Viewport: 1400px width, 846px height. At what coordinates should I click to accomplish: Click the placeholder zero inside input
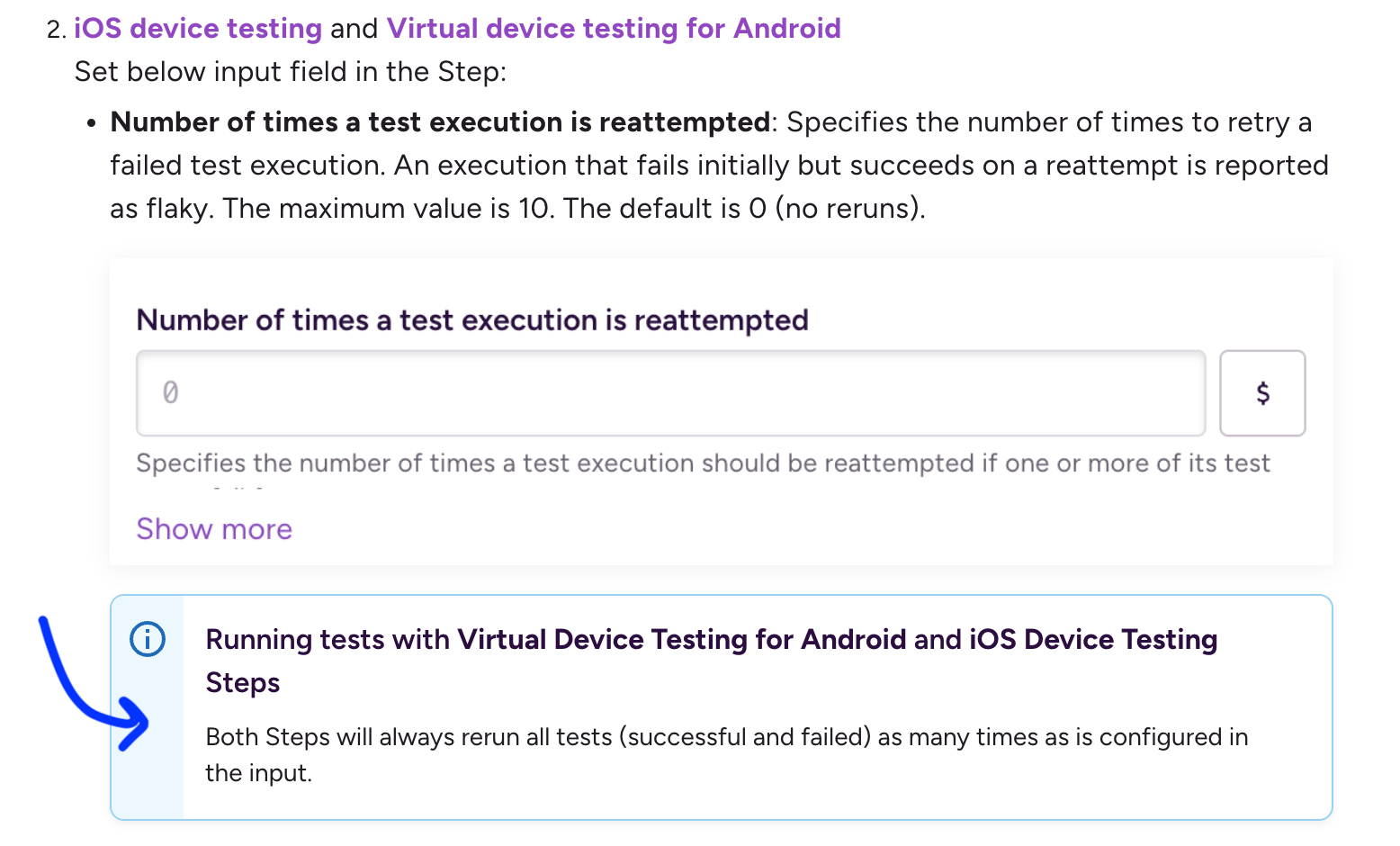point(170,393)
